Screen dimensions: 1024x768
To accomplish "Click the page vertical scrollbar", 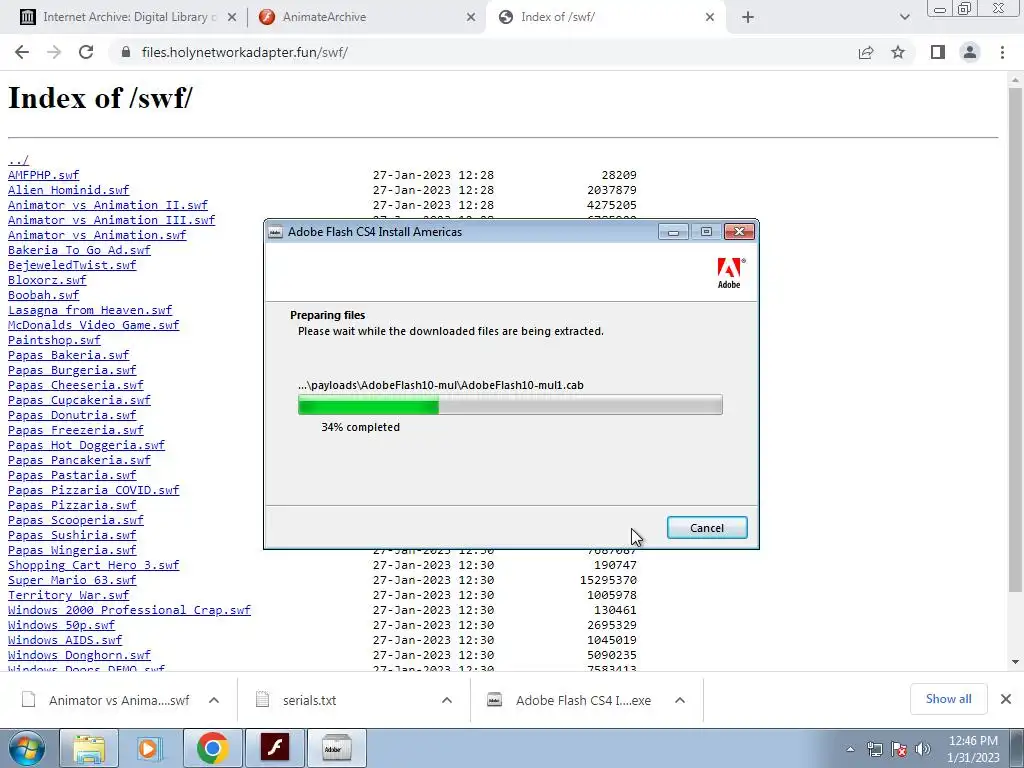I will (1015, 340).
